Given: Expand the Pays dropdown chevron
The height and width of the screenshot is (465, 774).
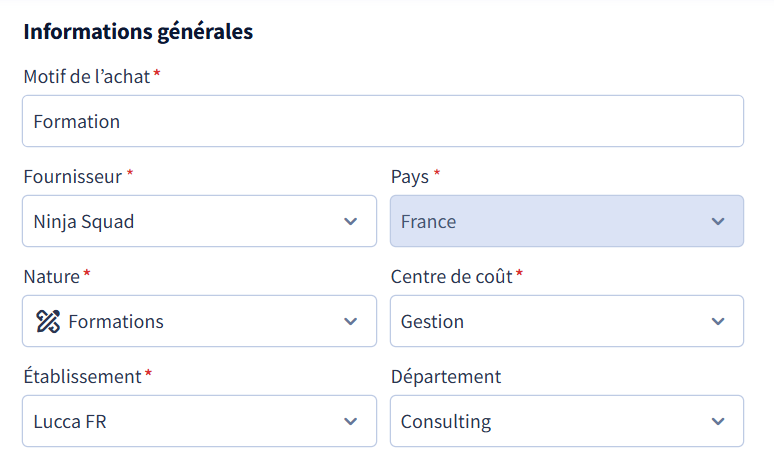Looking at the screenshot, I should (x=718, y=222).
